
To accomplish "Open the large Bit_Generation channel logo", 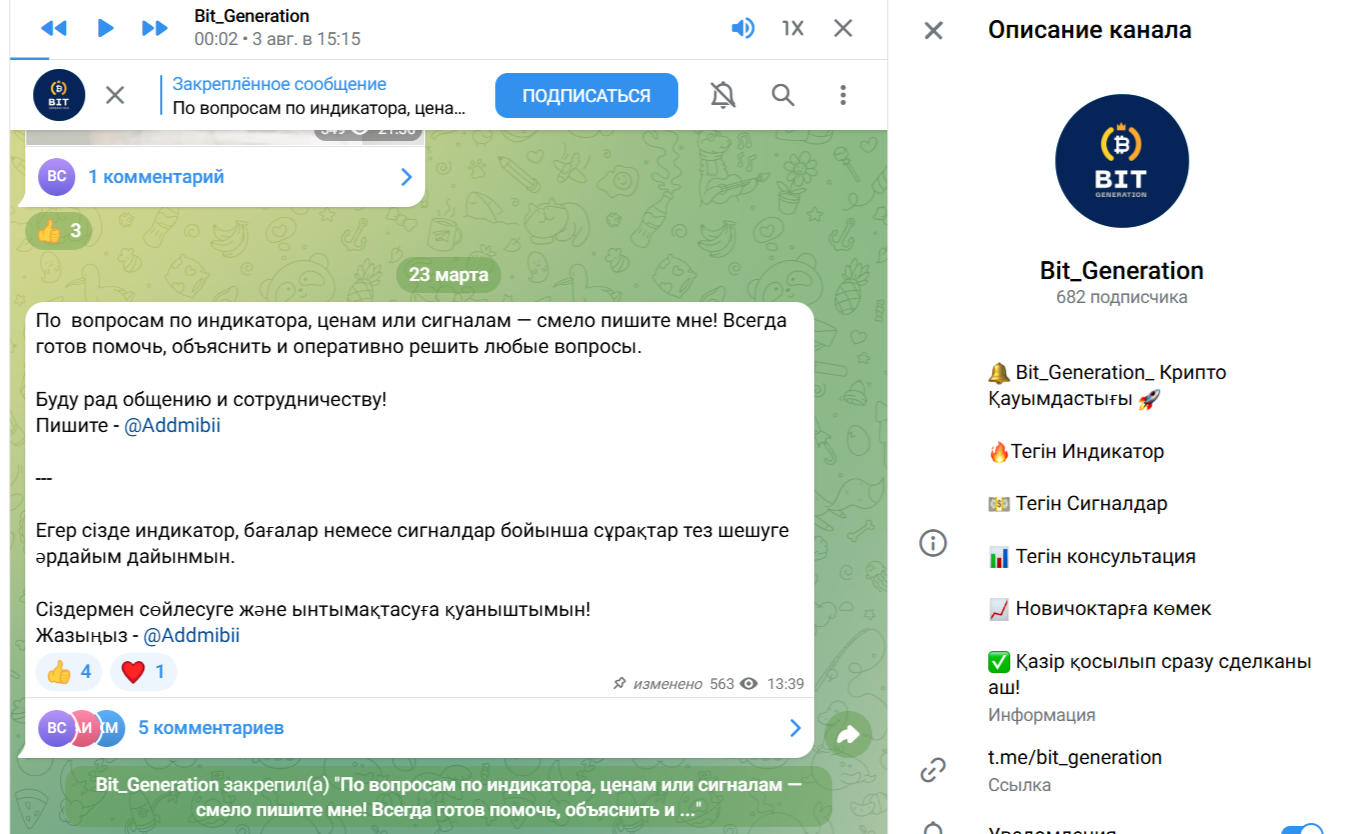I will tap(1122, 161).
